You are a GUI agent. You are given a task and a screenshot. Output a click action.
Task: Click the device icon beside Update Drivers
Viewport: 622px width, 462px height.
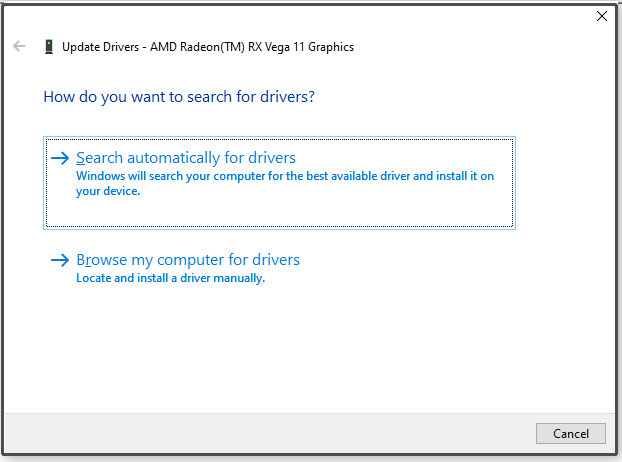49,47
